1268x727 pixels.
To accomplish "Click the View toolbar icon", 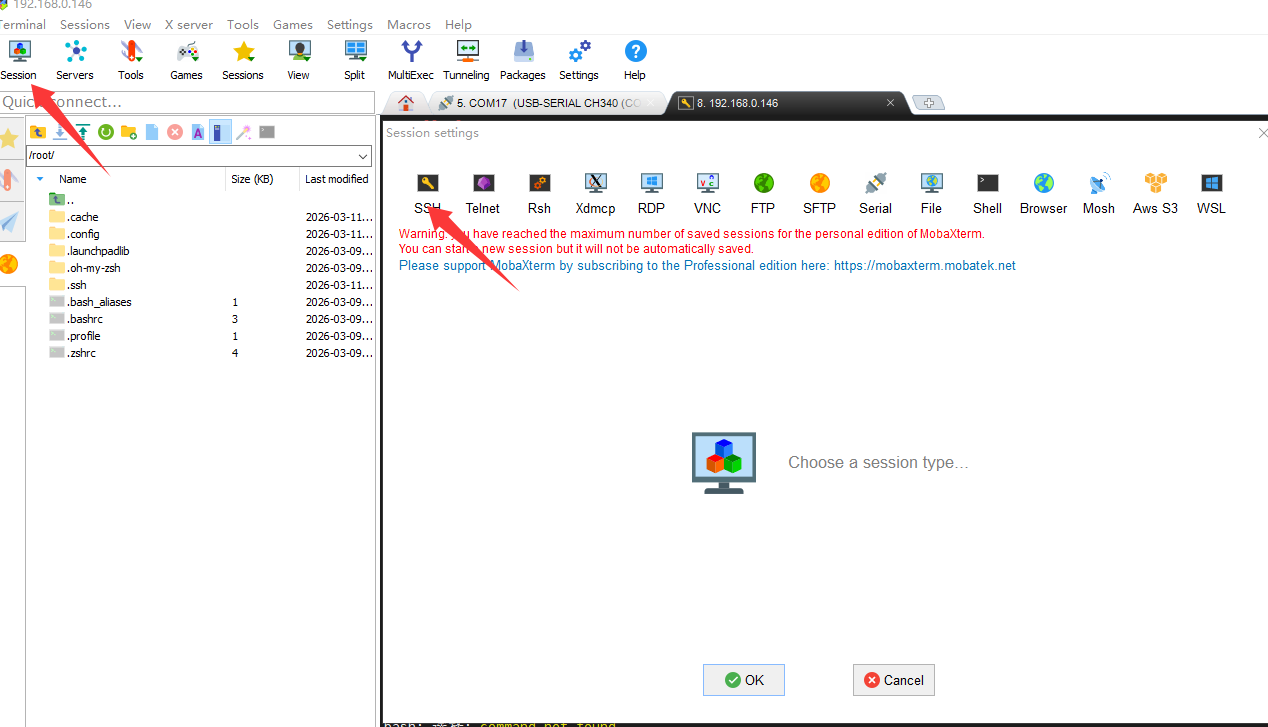I will coord(299,61).
